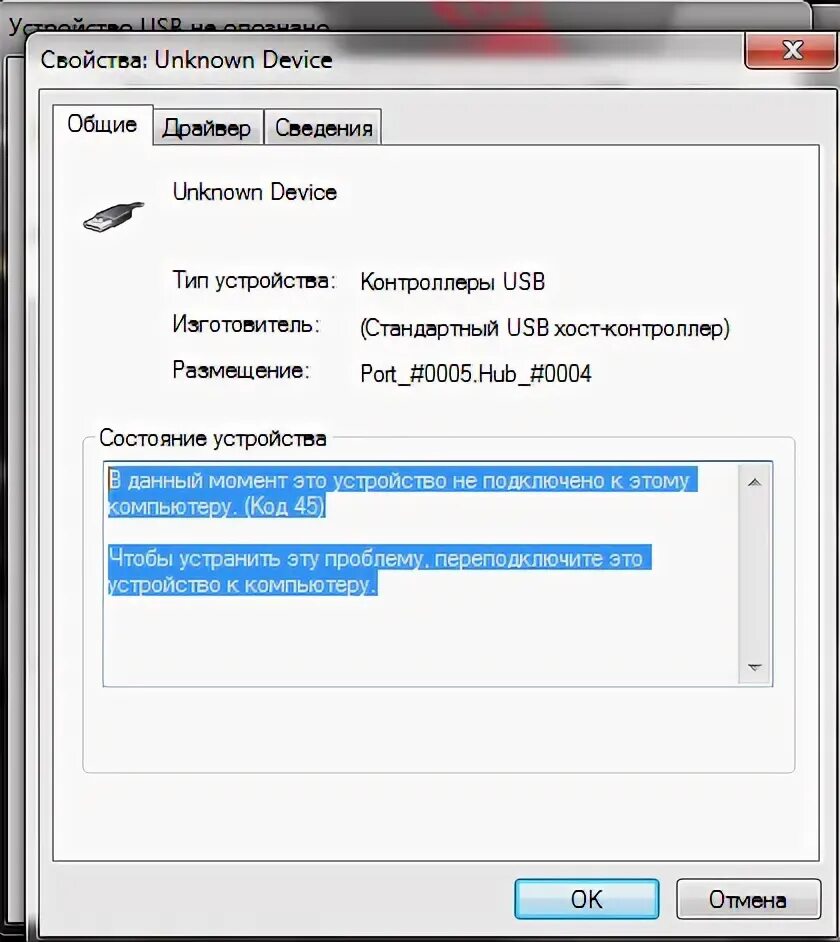Click the device status scrollbar track

(x=755, y=574)
